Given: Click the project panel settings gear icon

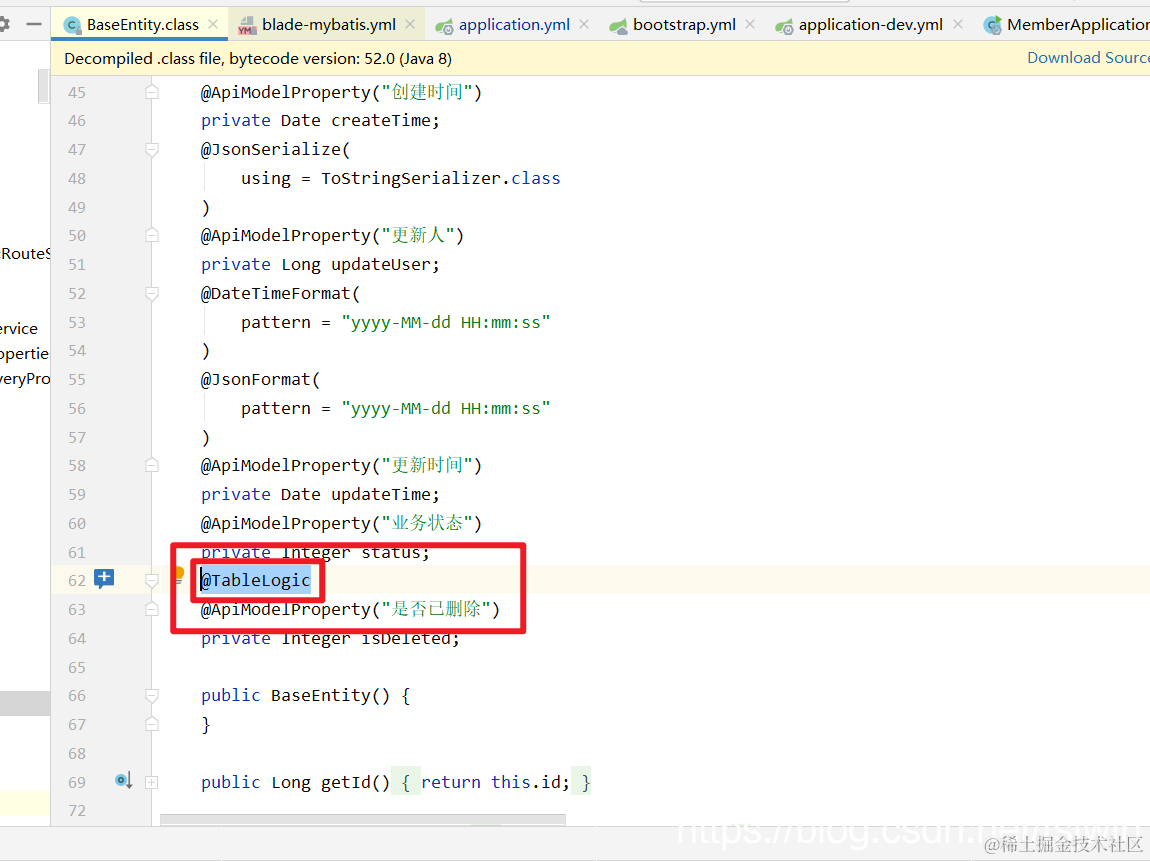Looking at the screenshot, I should tap(4, 24).
